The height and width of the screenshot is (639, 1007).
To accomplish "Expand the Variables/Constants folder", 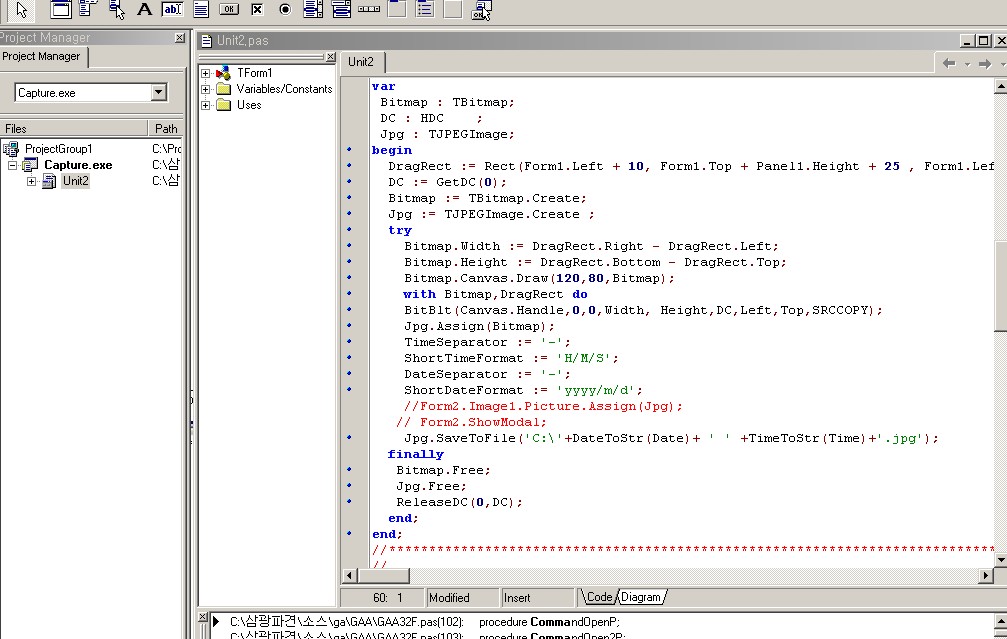I will [x=206, y=89].
